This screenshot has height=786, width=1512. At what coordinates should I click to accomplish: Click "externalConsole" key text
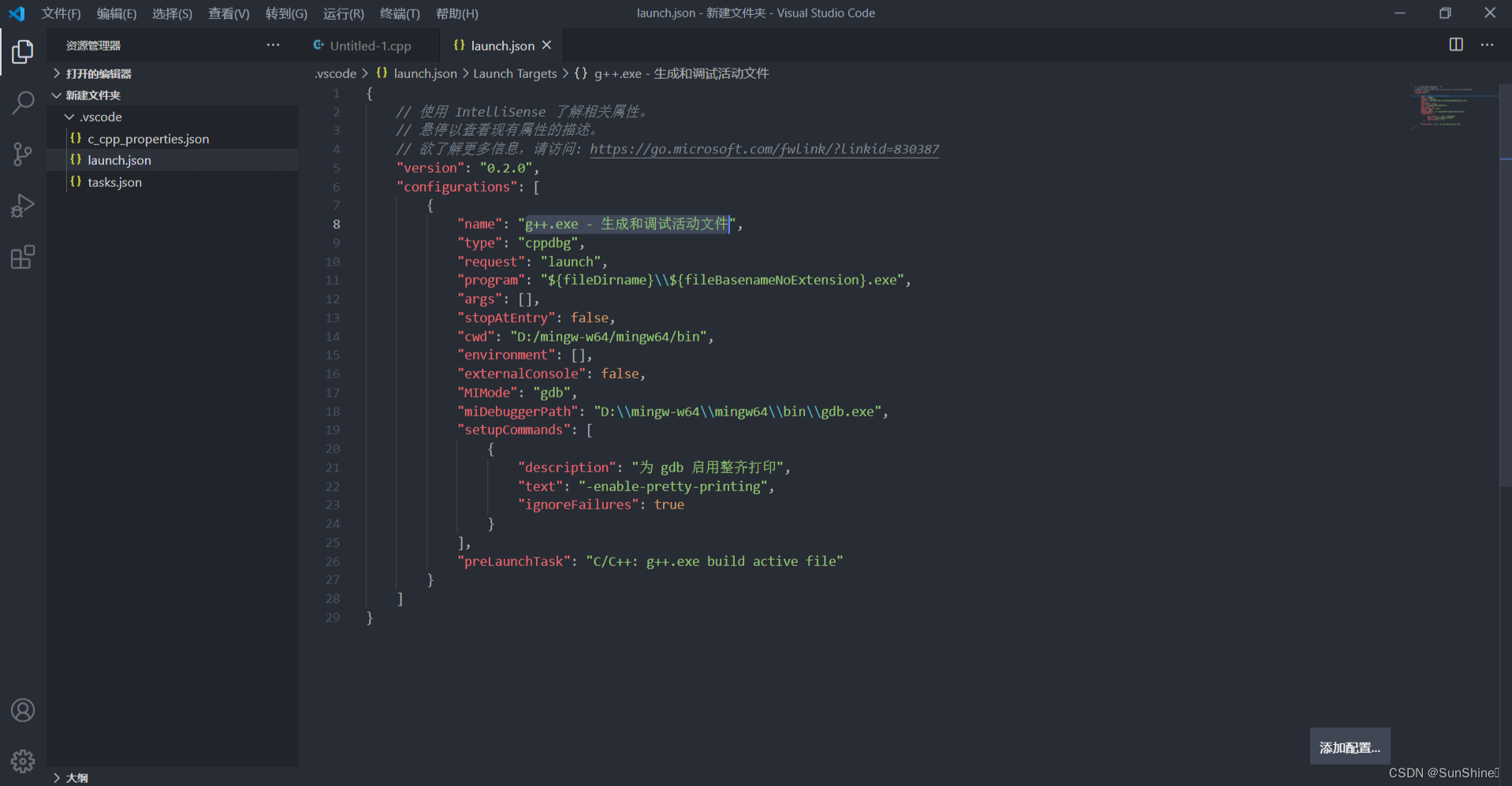point(521,374)
